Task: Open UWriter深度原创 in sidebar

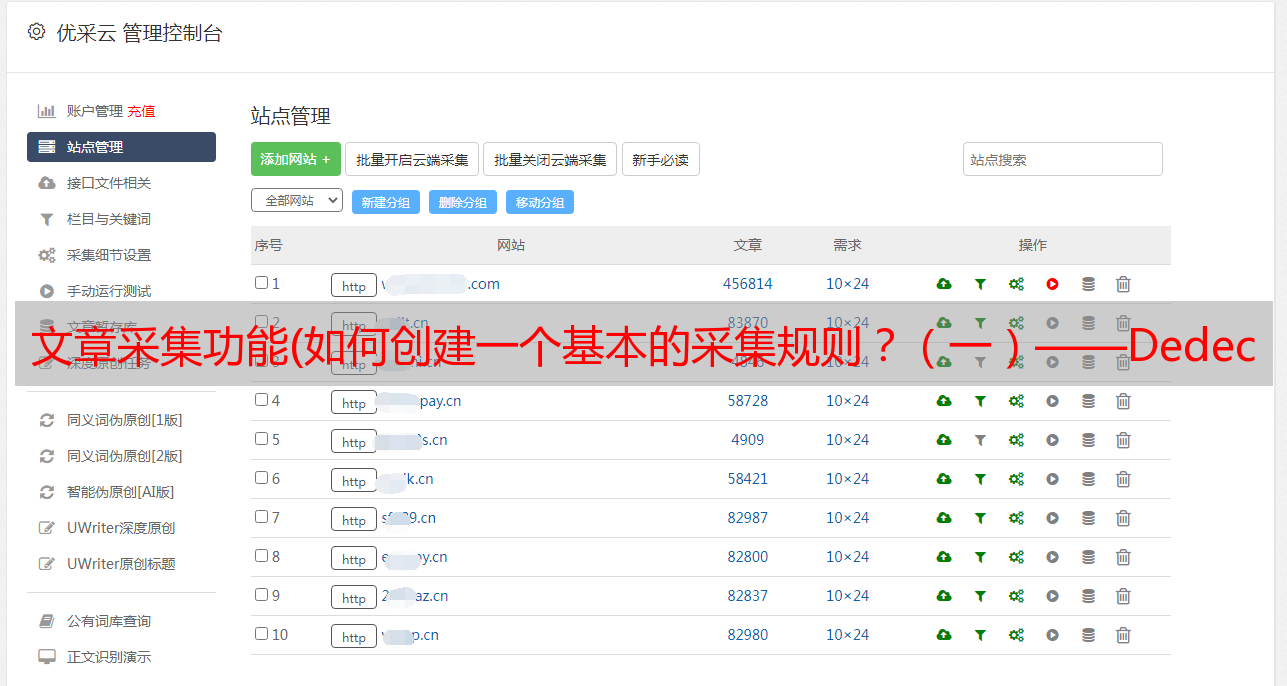Action: (121, 528)
